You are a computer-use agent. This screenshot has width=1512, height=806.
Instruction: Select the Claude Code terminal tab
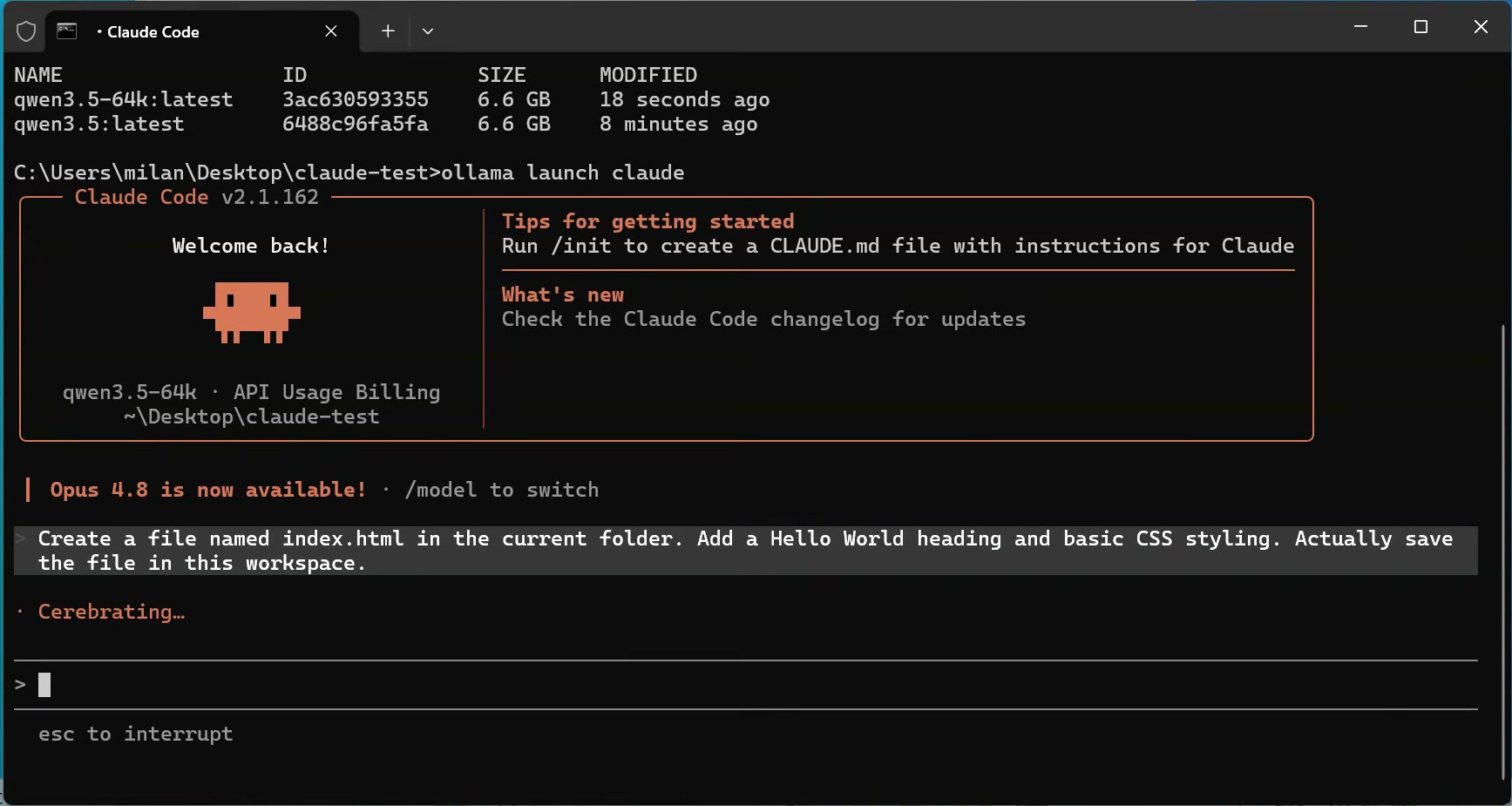click(x=201, y=31)
